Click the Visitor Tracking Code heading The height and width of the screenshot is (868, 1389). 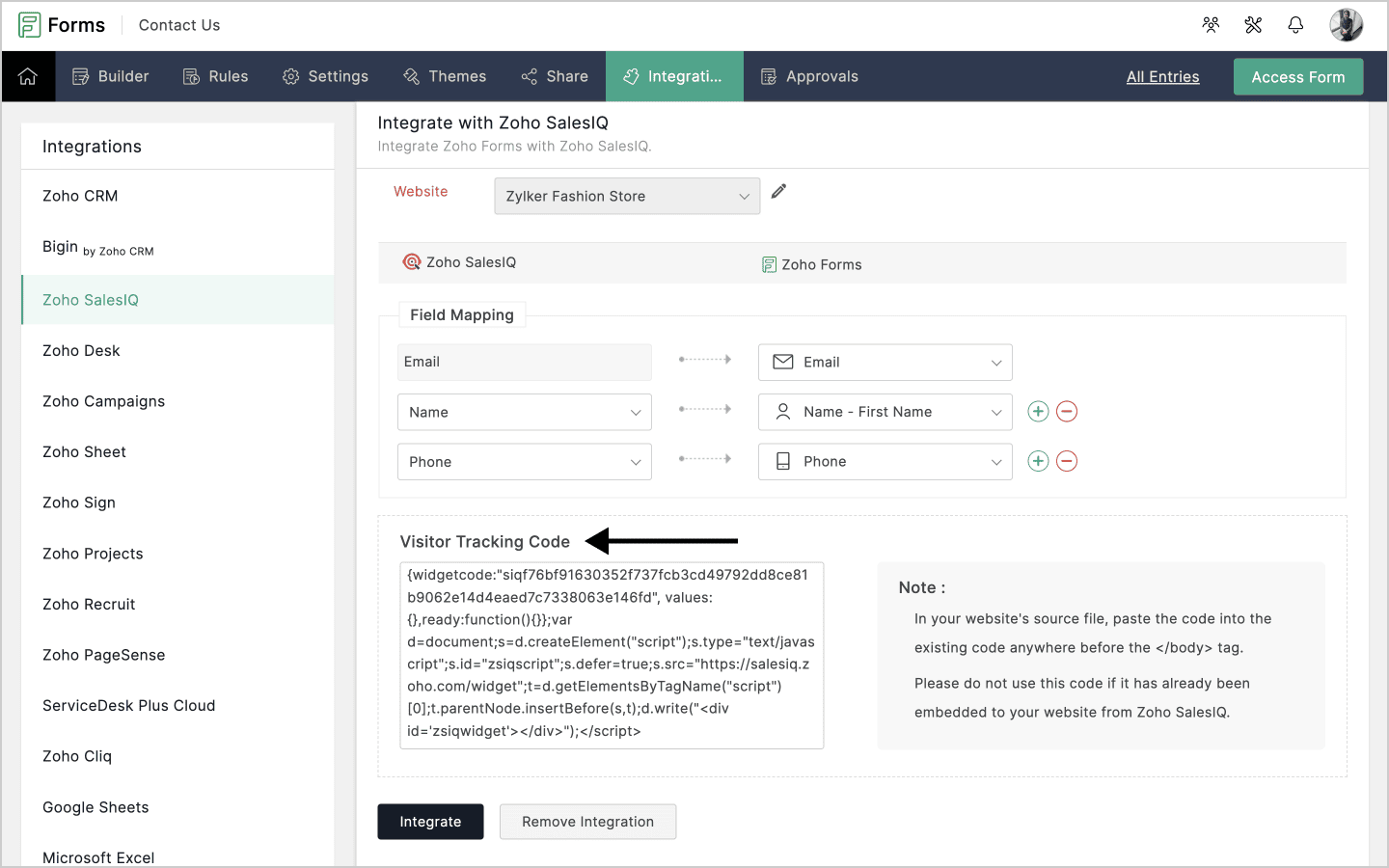tap(485, 542)
